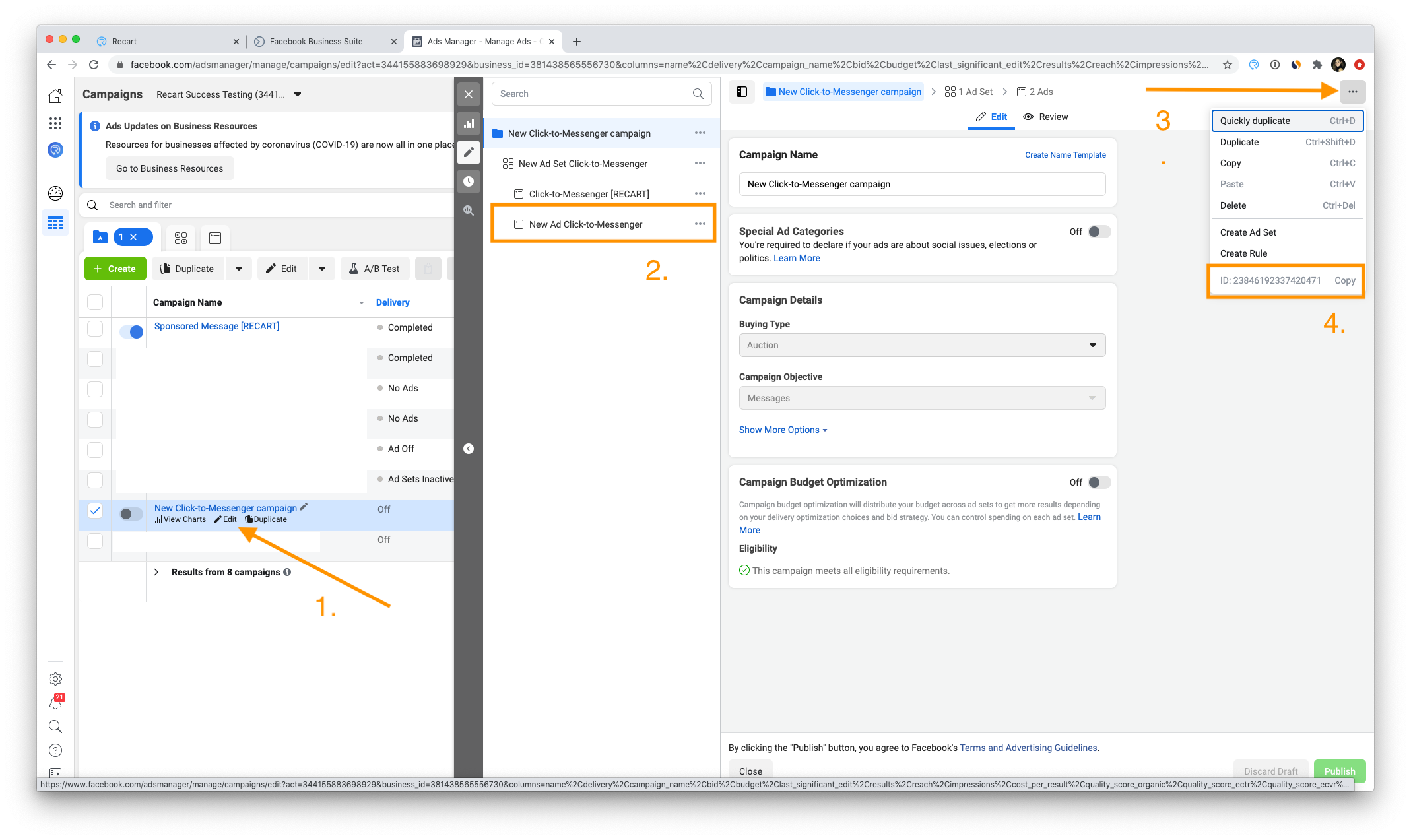Switch to Ad Sets grid icon tab

(181, 238)
